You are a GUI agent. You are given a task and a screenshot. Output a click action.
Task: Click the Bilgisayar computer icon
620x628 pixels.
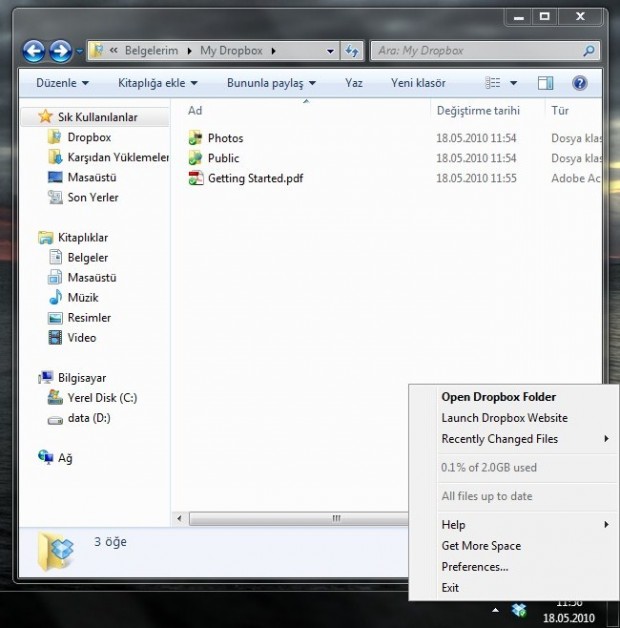point(46,377)
